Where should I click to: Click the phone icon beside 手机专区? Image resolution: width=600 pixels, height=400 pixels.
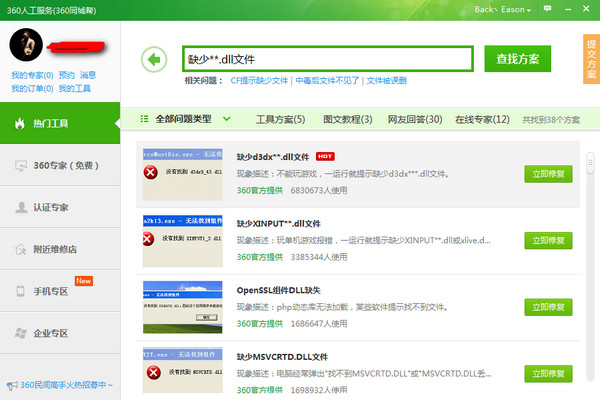tap(20, 291)
